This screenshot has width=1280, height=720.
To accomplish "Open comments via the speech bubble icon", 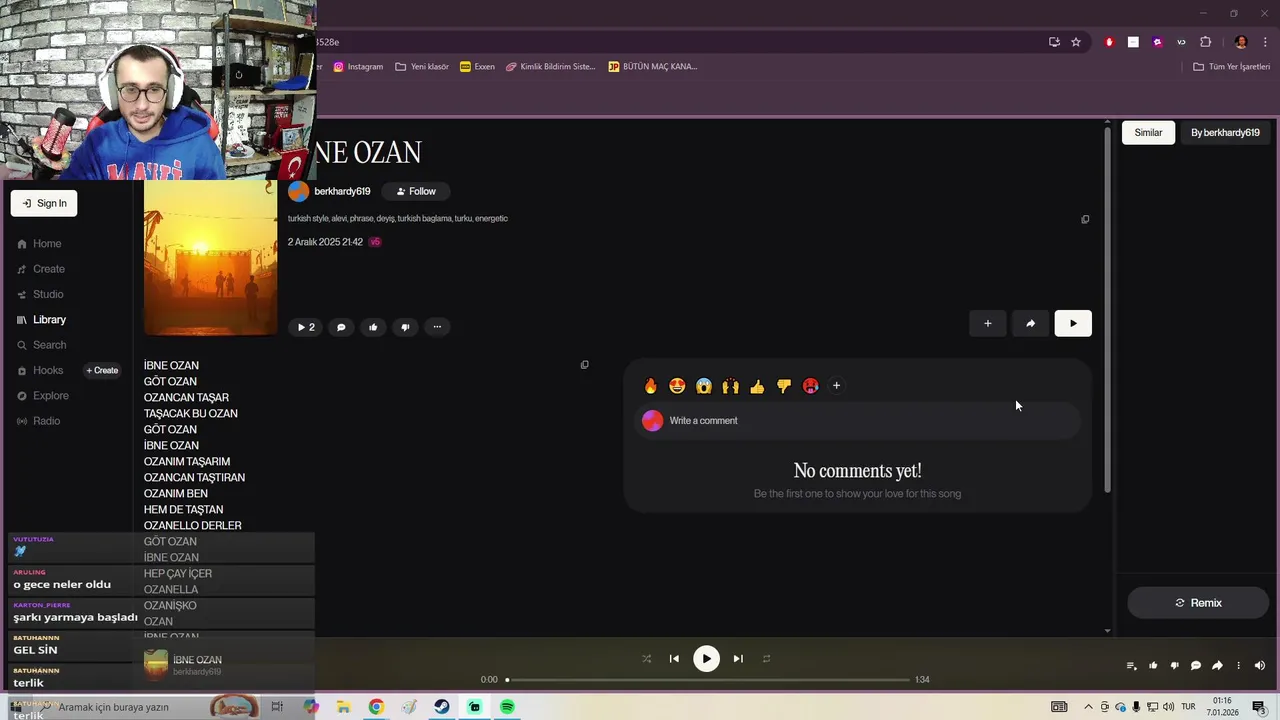I will tap(341, 327).
